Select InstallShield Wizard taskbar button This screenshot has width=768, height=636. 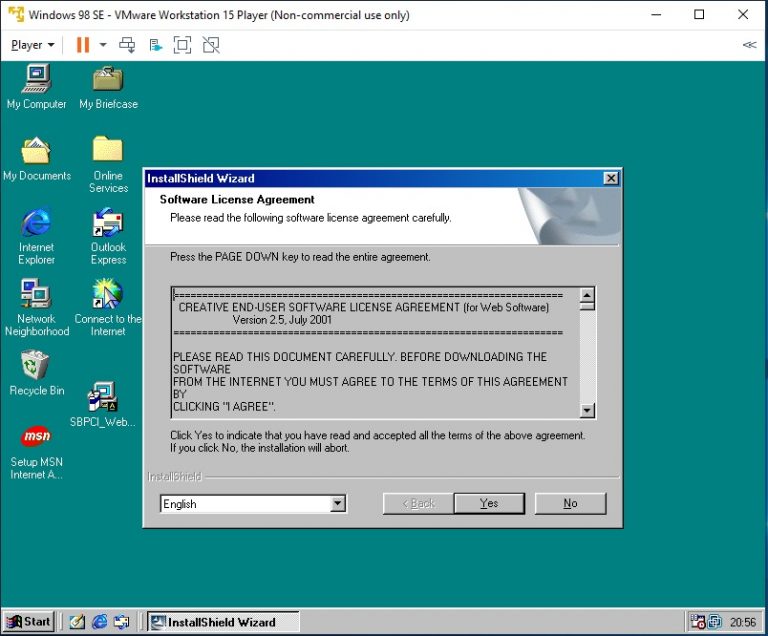tap(223, 622)
